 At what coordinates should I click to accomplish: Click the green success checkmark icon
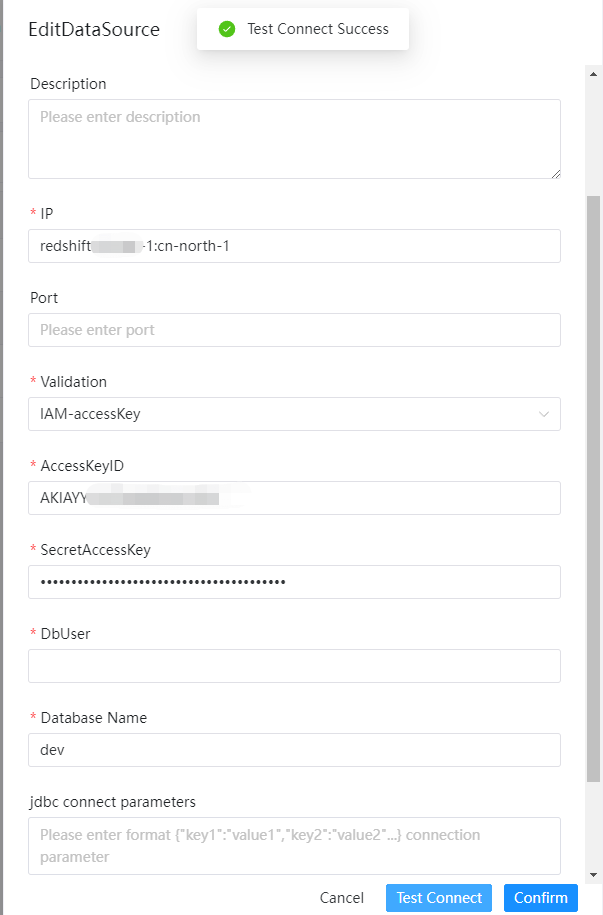pos(227,29)
